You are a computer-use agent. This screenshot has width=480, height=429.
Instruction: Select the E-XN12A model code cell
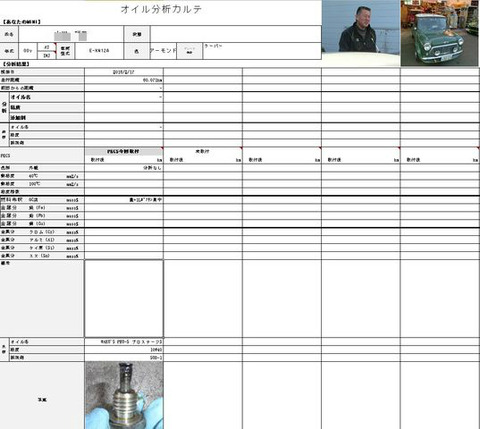point(99,51)
